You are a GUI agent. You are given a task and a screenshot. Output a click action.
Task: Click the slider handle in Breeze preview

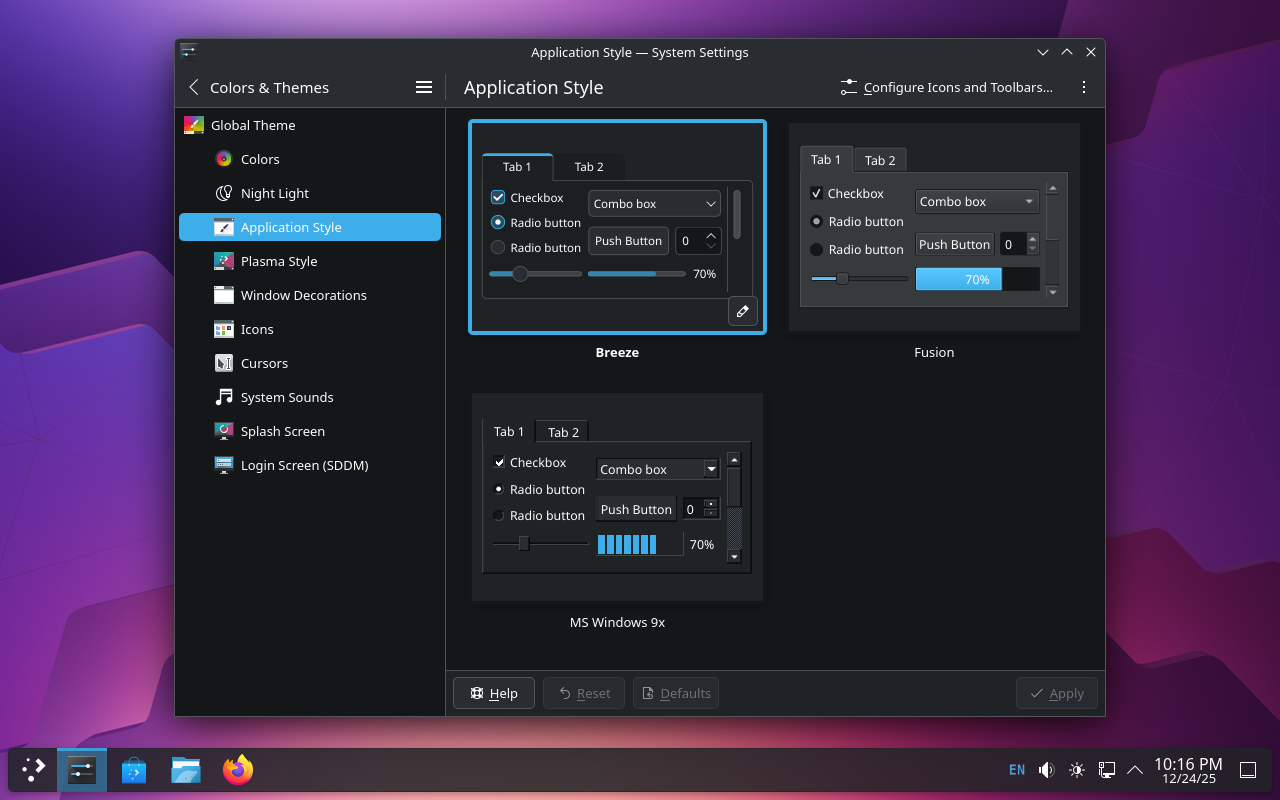pos(520,273)
